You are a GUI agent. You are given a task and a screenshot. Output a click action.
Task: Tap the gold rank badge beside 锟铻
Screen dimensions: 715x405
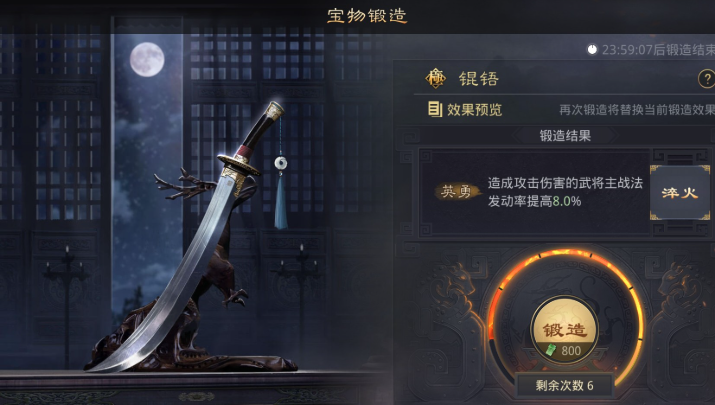coord(436,78)
